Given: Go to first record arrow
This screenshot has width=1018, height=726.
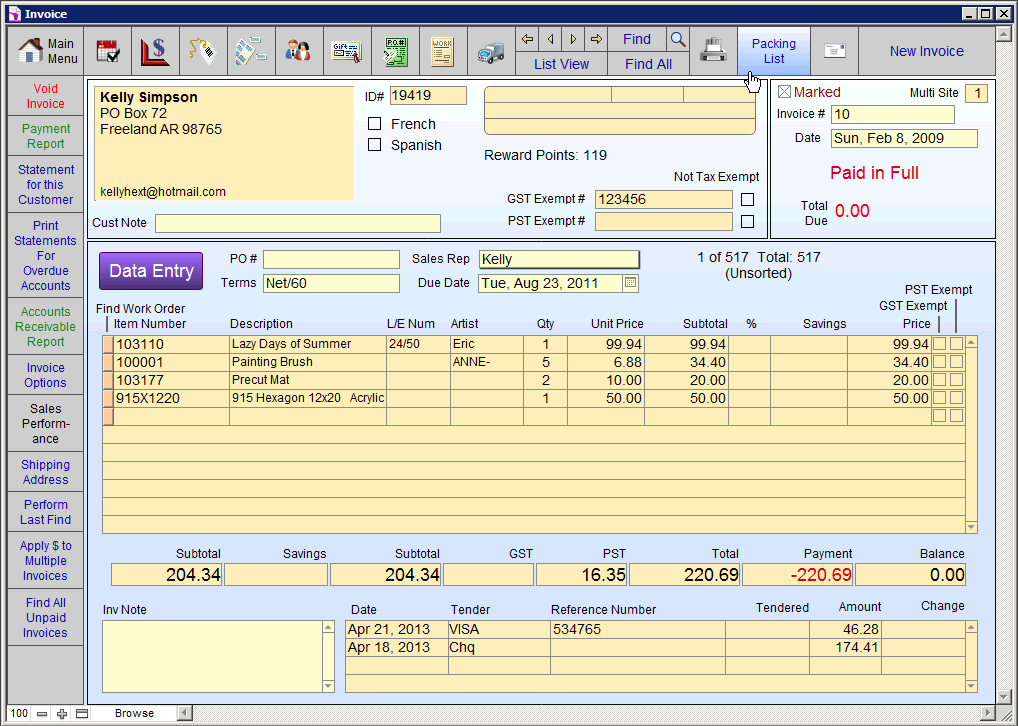Looking at the screenshot, I should tap(527, 40).
